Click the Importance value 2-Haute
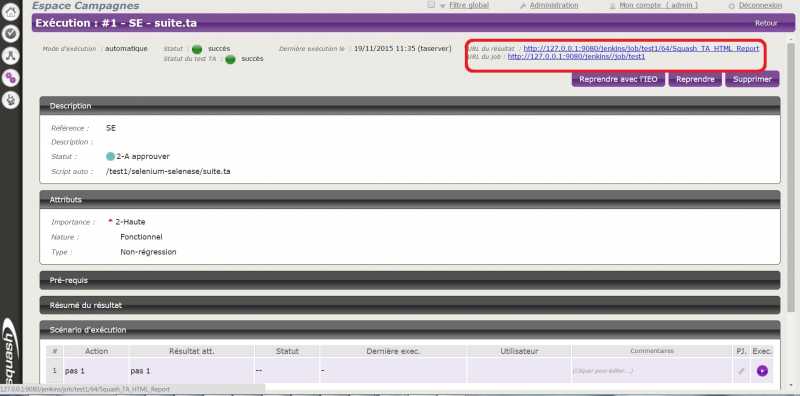800x396 pixels. [130, 222]
